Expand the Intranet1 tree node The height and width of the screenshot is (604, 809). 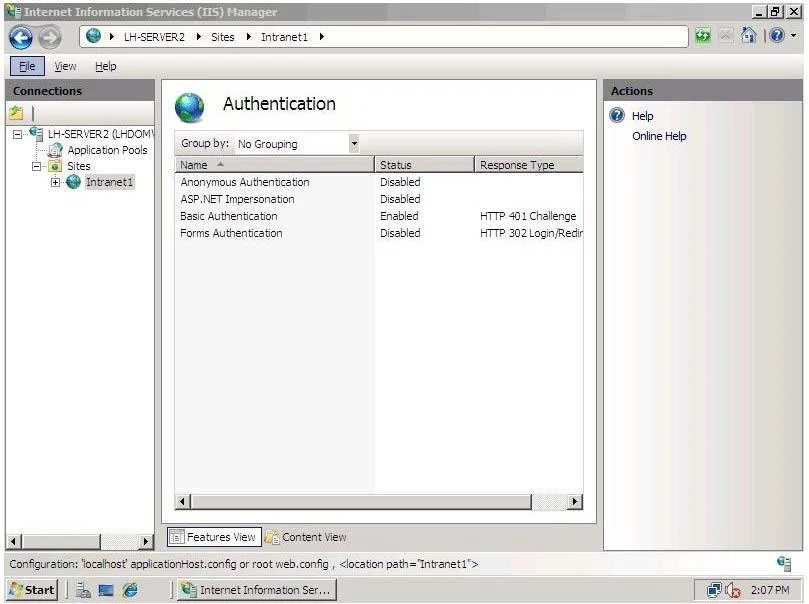(55, 182)
